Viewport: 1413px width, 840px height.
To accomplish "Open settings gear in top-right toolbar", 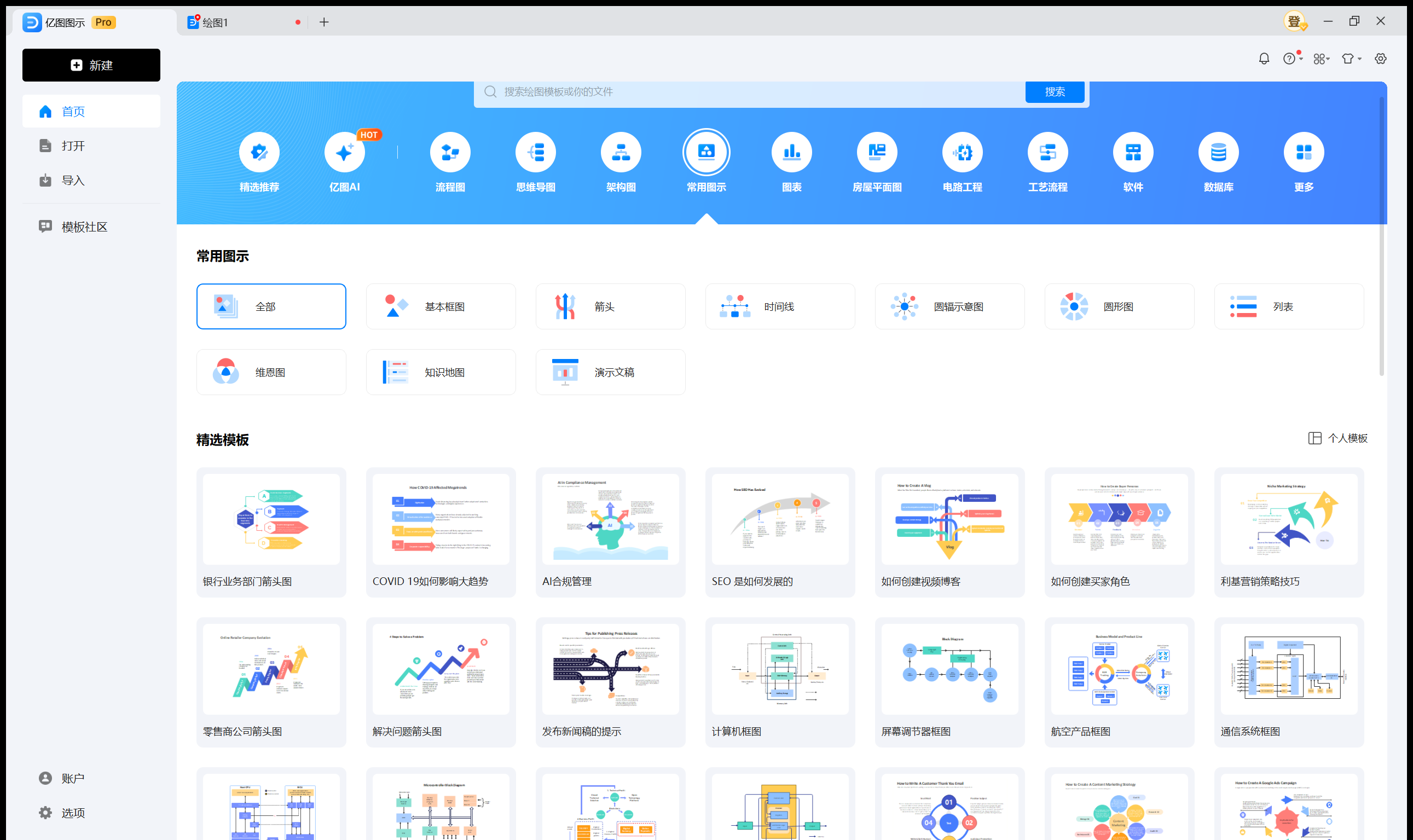I will point(1380,59).
